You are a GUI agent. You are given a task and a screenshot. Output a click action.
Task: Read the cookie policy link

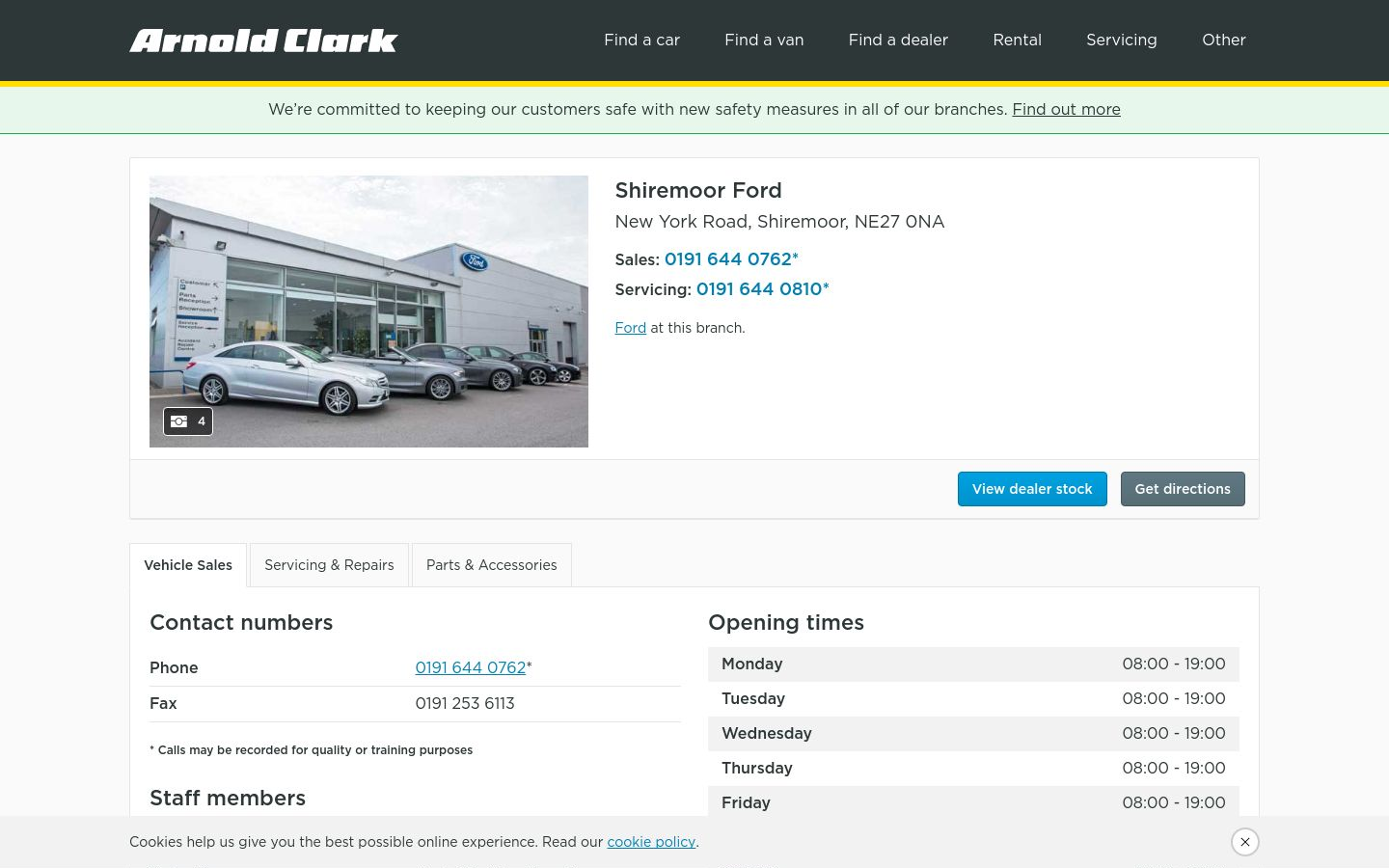651,842
